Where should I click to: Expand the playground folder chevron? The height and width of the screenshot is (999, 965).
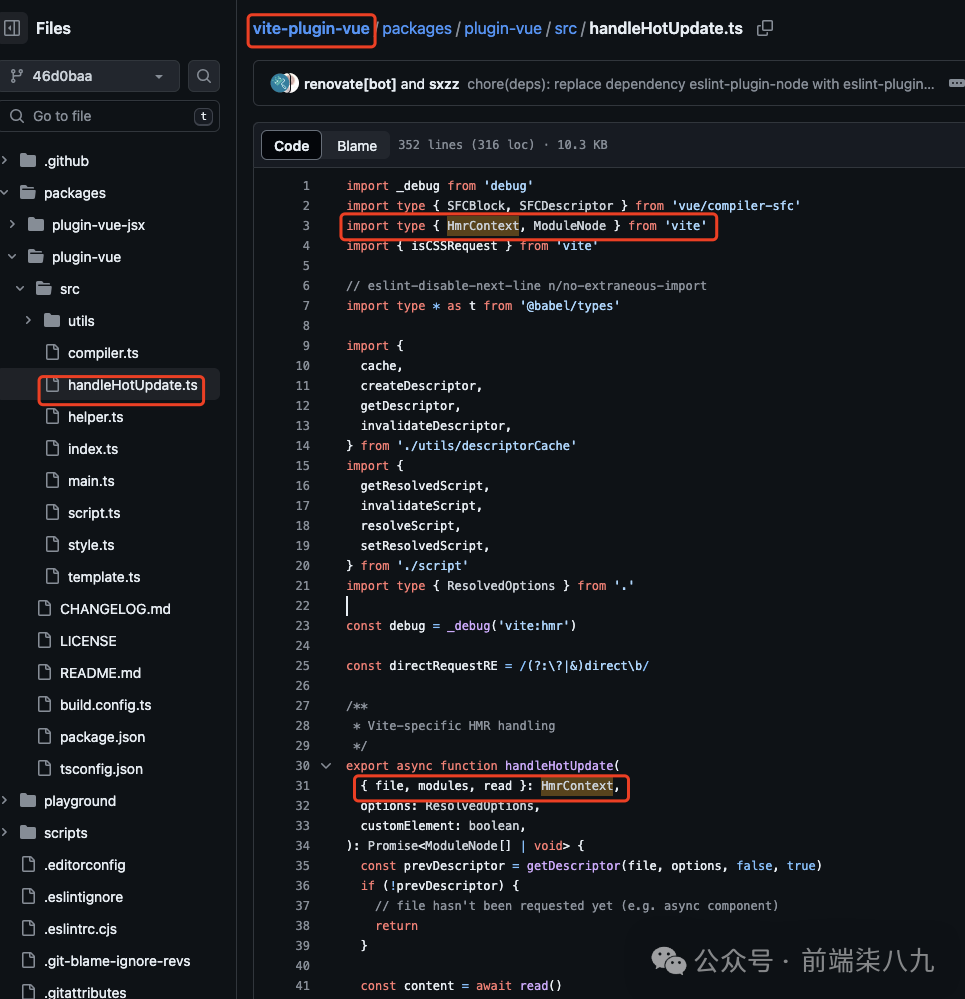click(4, 800)
